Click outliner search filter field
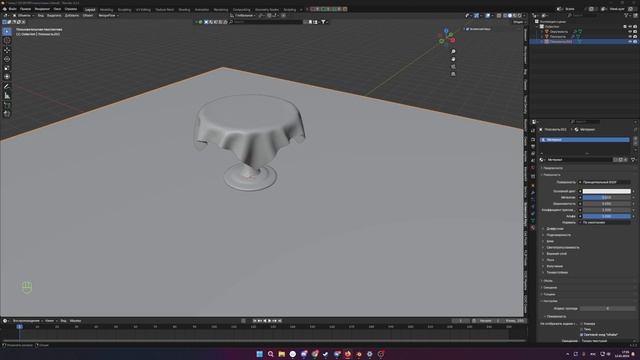640x360 pixels. tap(584, 16)
